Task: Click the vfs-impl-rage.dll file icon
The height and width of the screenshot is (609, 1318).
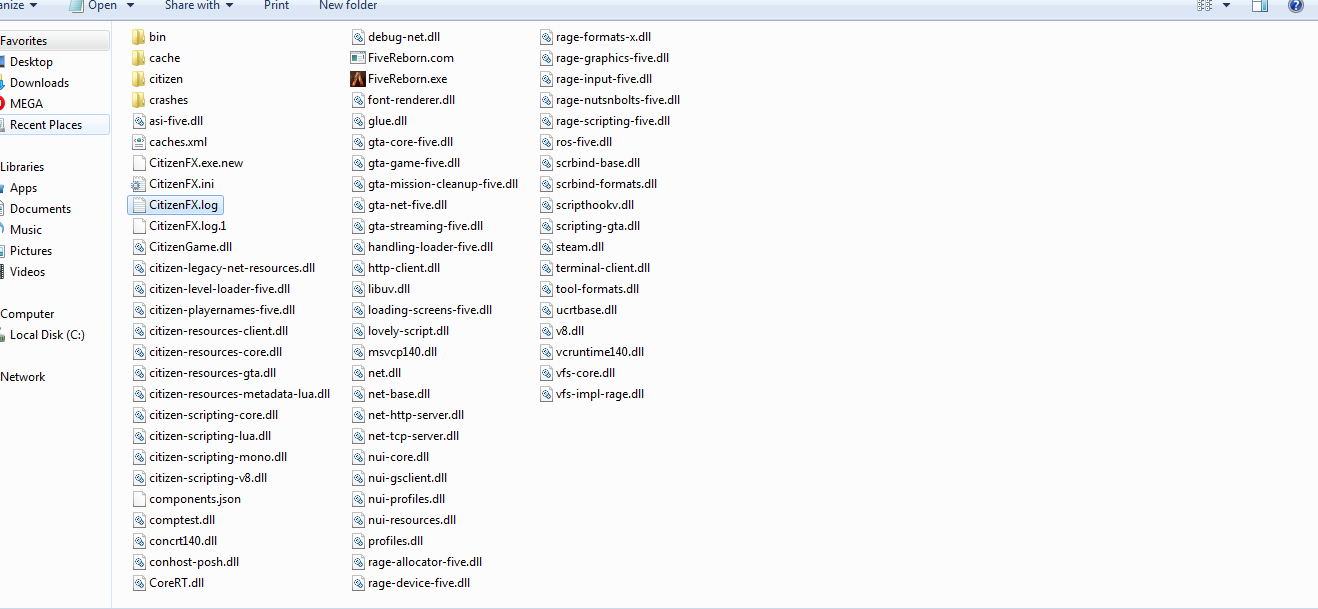Action: (x=545, y=394)
